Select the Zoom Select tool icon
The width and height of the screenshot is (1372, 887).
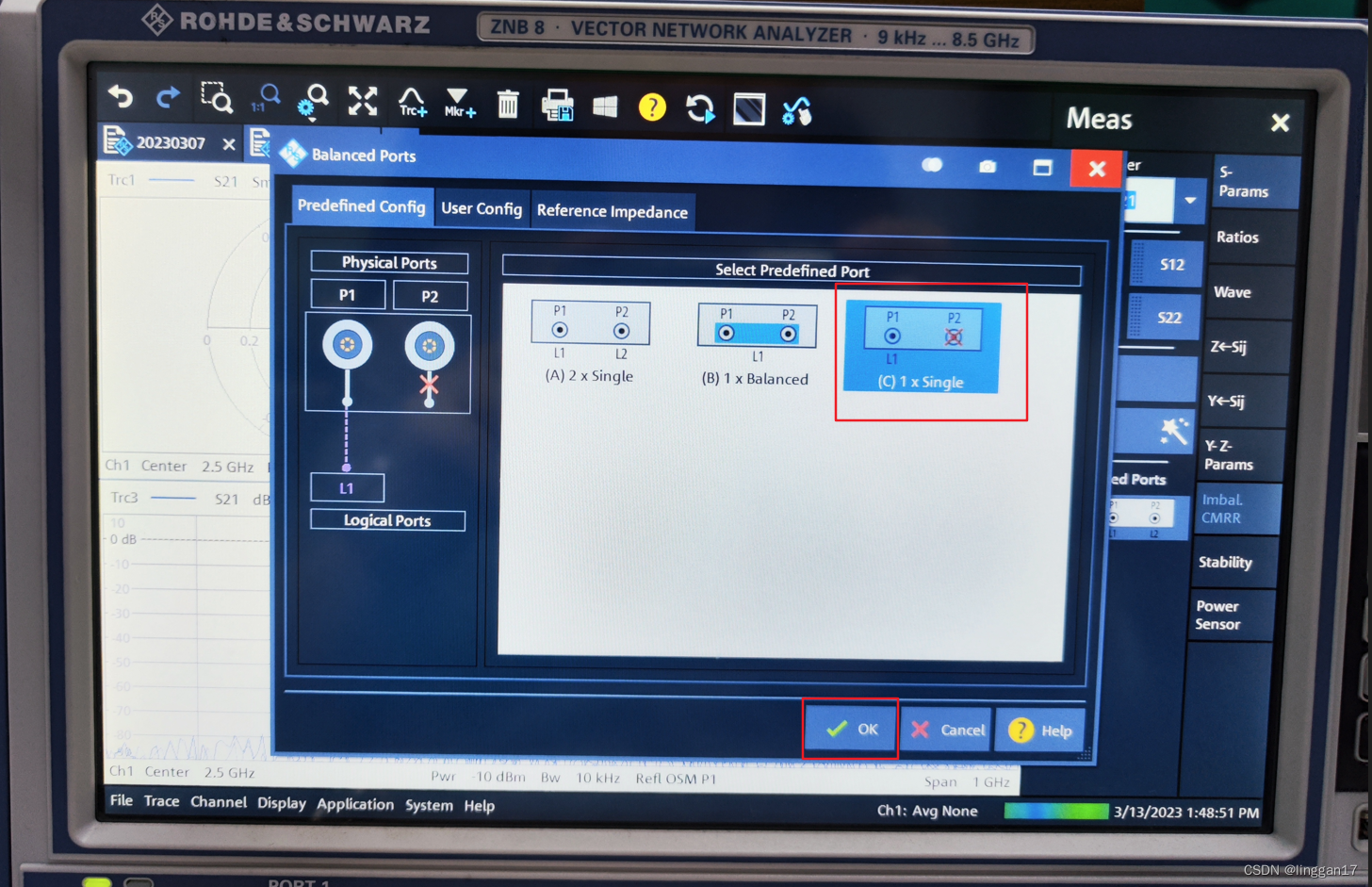[217, 97]
